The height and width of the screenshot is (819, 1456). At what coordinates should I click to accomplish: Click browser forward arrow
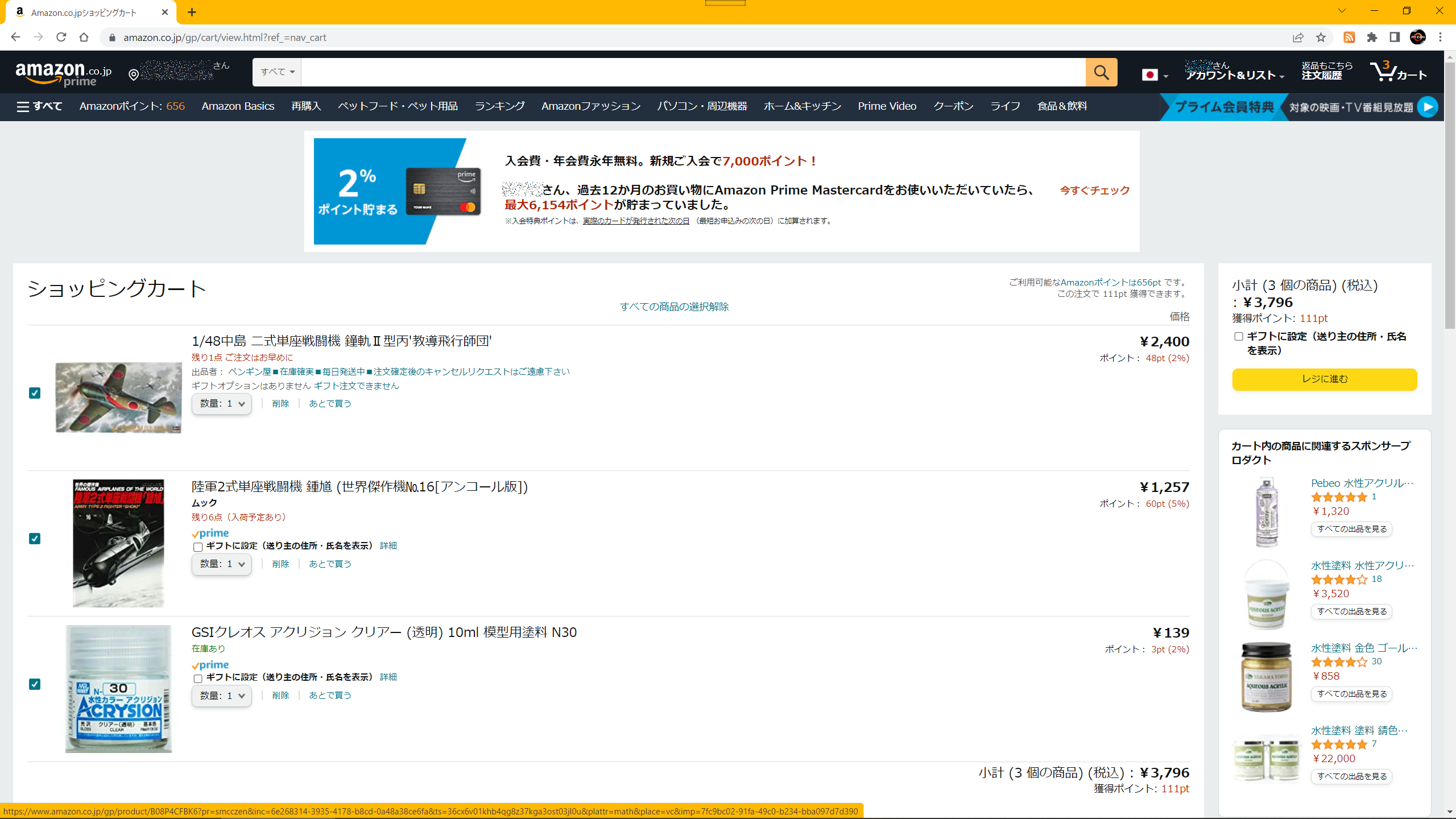tap(38, 37)
